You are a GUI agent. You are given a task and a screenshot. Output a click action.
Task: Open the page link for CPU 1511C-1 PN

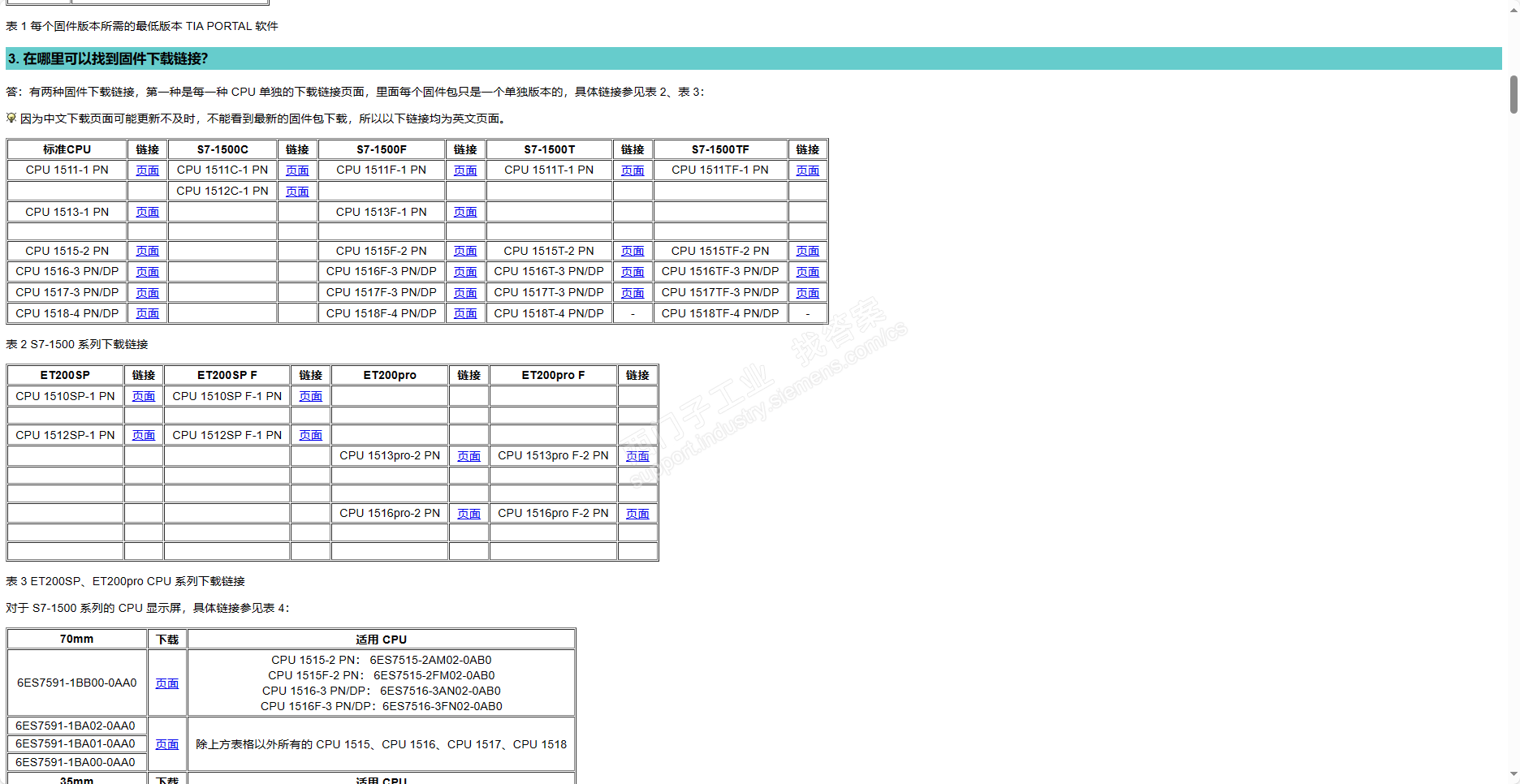coord(297,170)
